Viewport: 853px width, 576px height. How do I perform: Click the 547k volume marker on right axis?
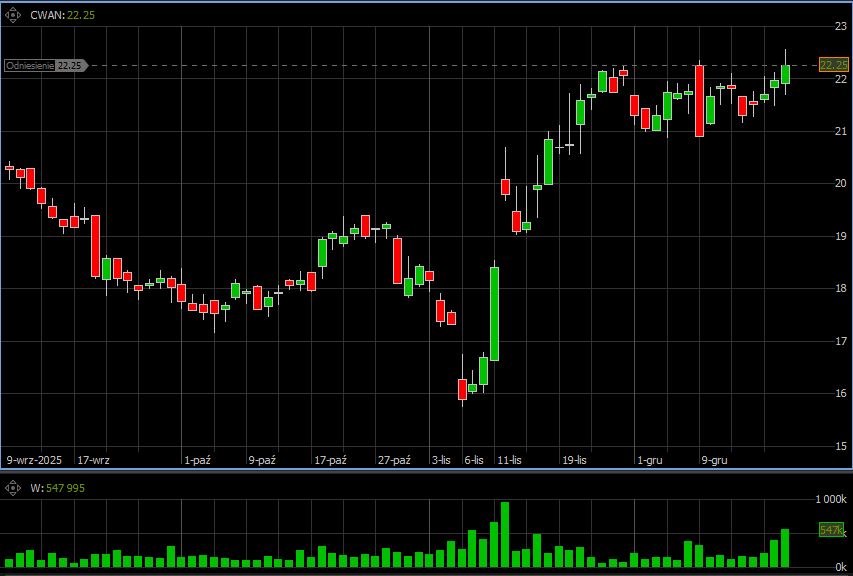pos(831,530)
